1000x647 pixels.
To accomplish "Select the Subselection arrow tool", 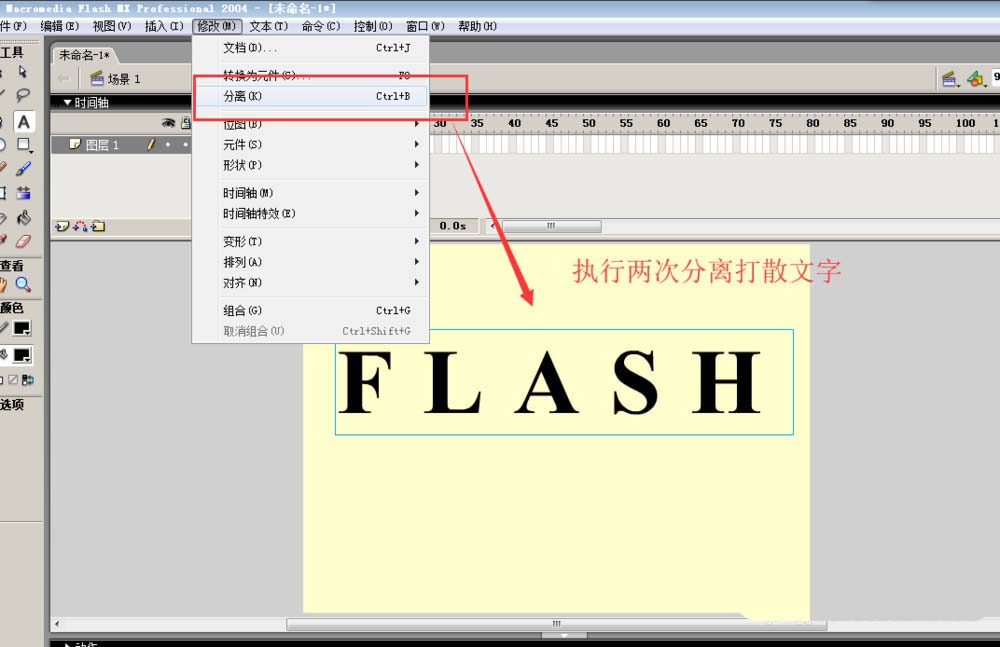I will 23,71.
